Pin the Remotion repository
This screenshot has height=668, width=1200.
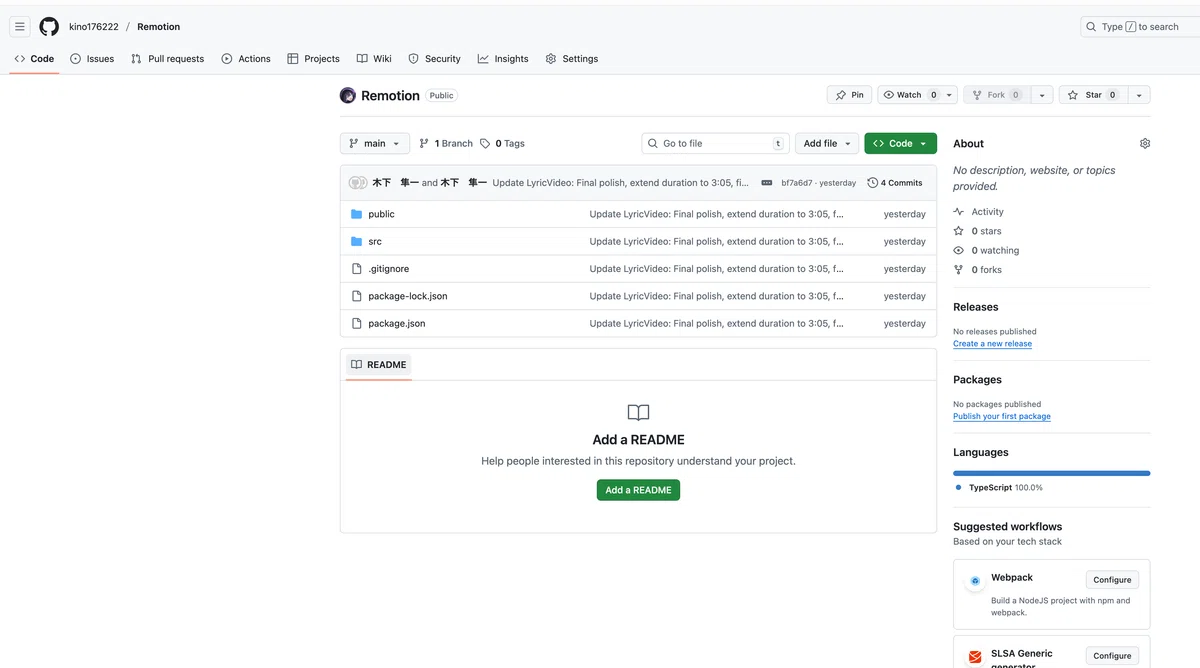pos(850,95)
